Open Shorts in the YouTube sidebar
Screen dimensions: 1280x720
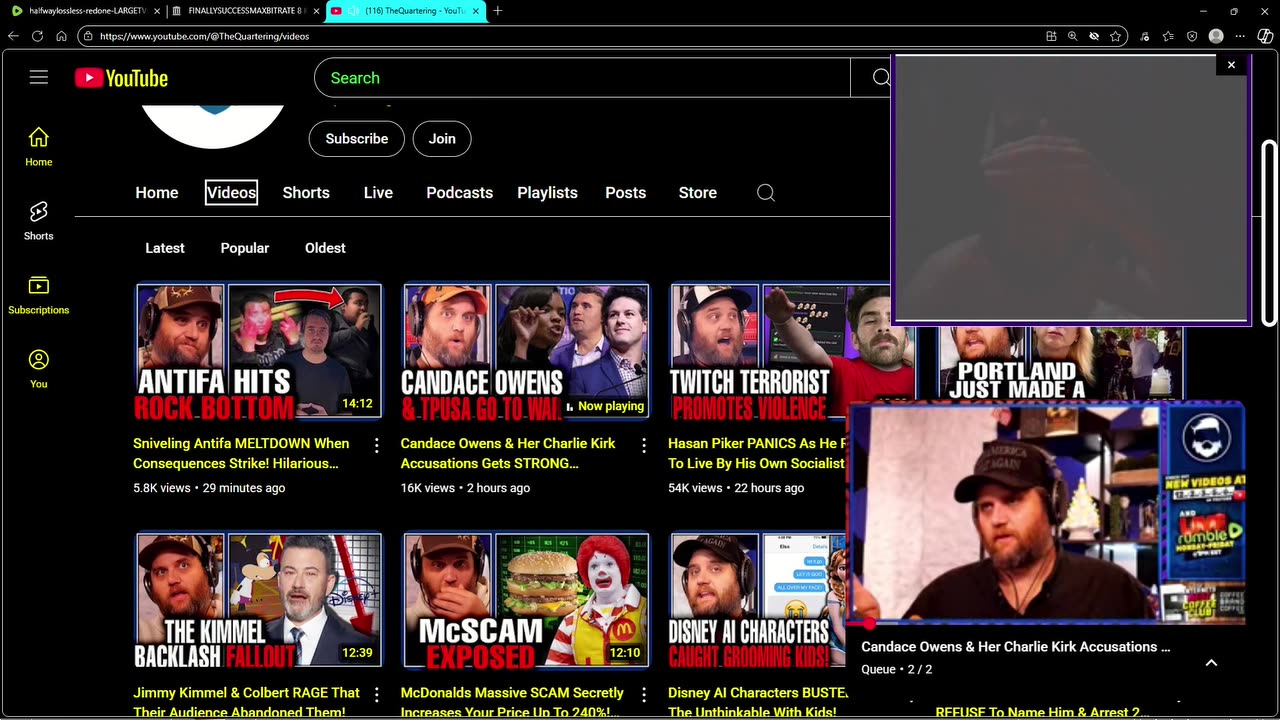click(39, 220)
